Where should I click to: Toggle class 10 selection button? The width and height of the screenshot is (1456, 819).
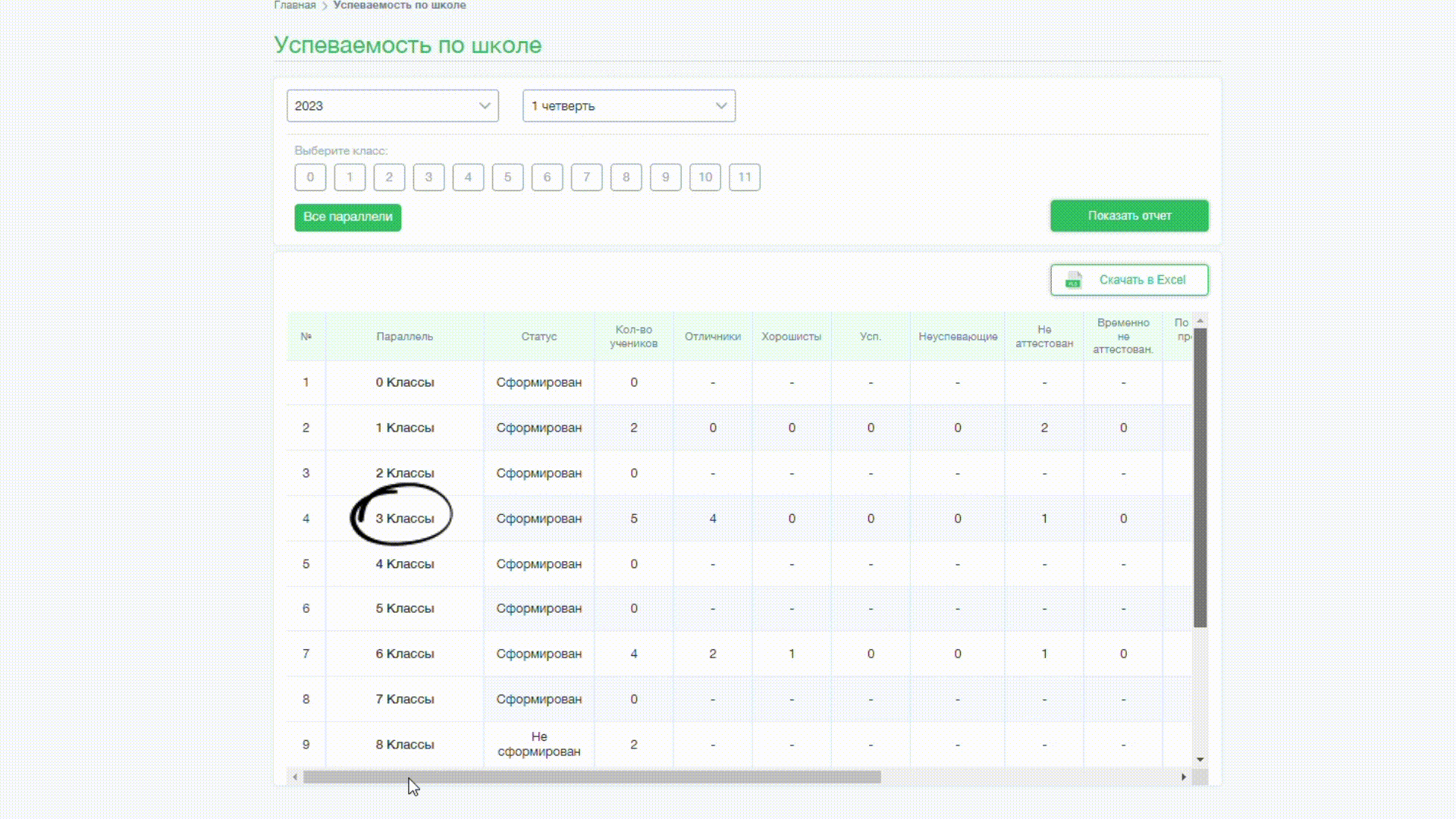pos(705,177)
